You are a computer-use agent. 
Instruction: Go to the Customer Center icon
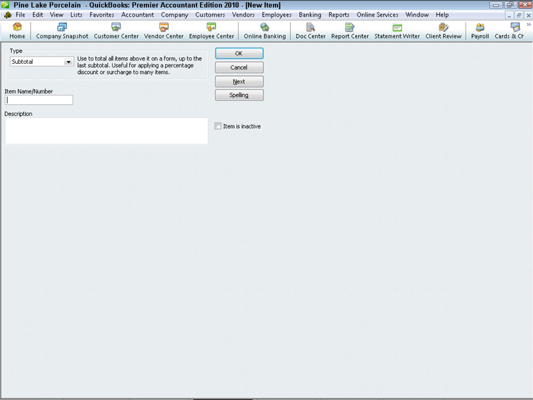116,31
